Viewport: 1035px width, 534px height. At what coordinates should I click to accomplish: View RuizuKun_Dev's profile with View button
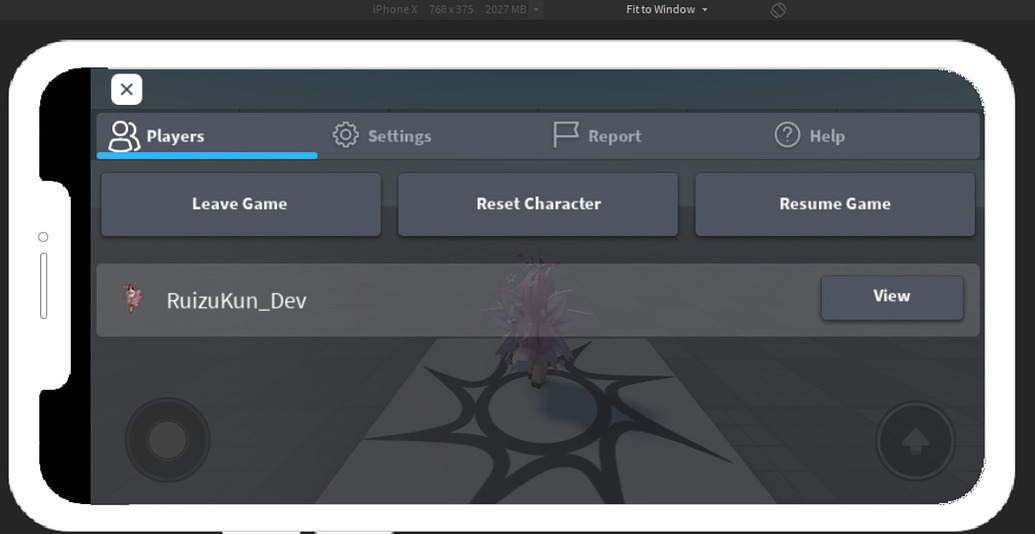(x=892, y=297)
